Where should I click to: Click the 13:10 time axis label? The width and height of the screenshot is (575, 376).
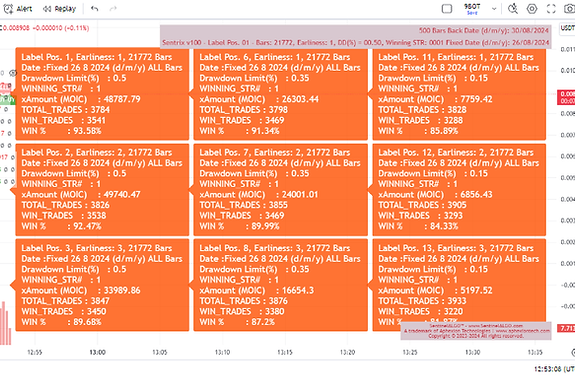click(x=222, y=352)
